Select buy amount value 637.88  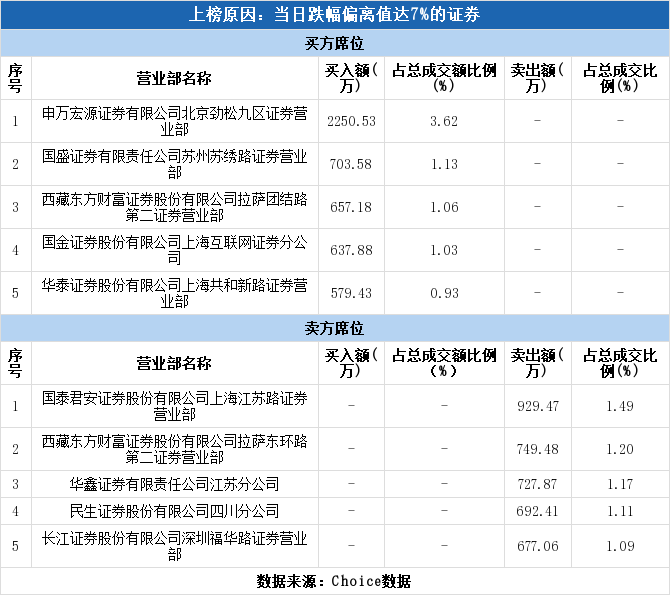[351, 250]
